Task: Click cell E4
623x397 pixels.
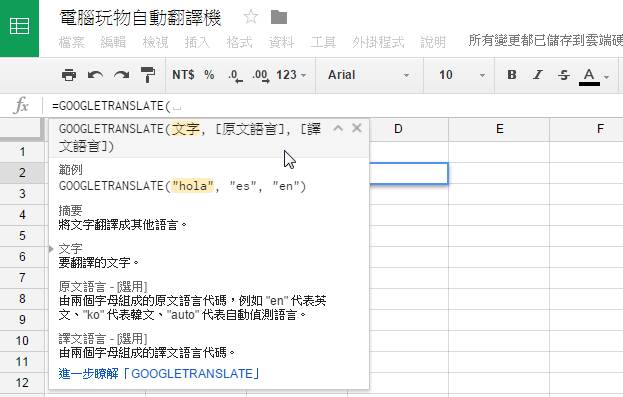Action: (499, 215)
